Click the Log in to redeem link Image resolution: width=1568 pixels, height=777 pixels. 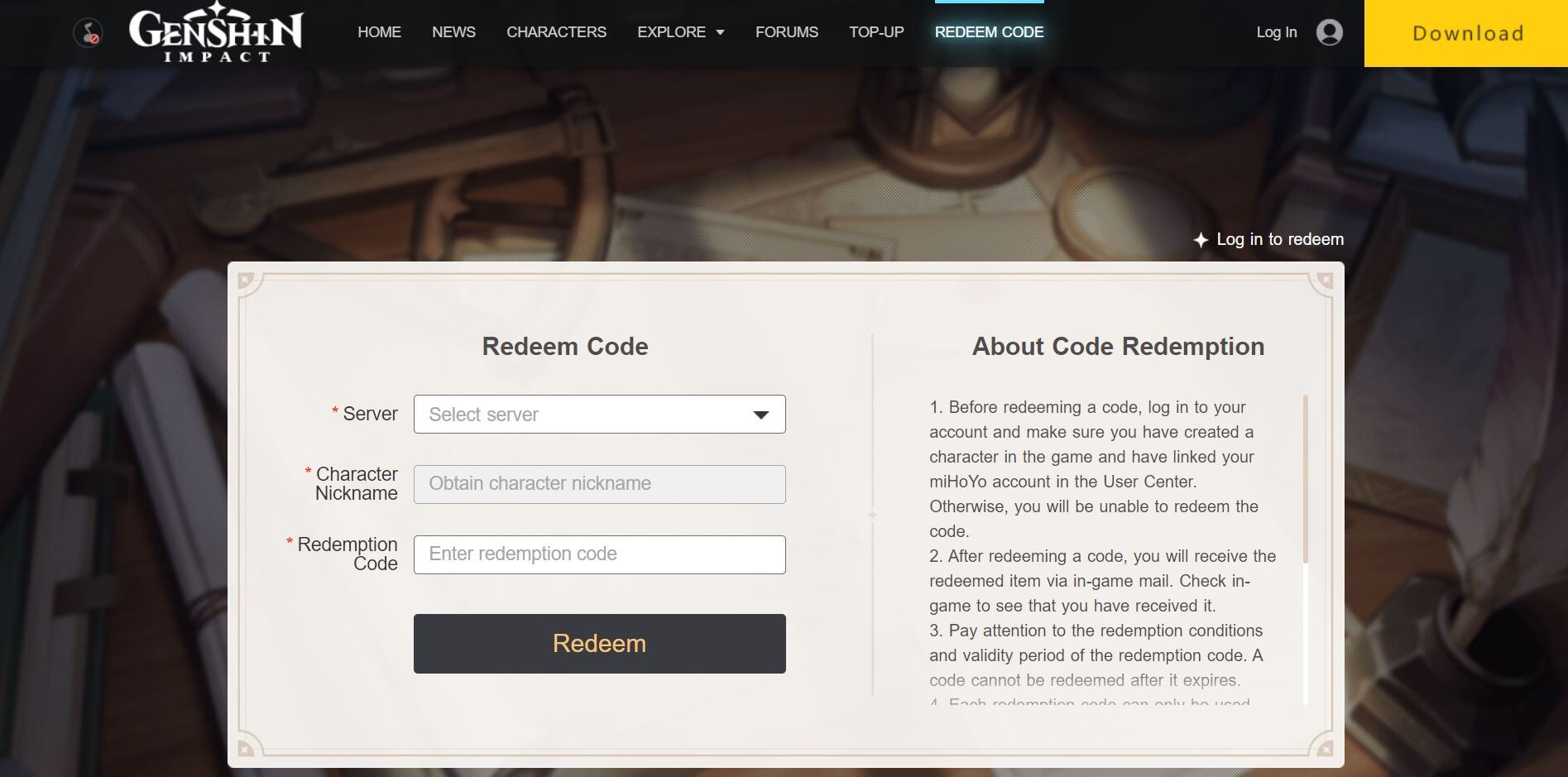(x=1280, y=240)
